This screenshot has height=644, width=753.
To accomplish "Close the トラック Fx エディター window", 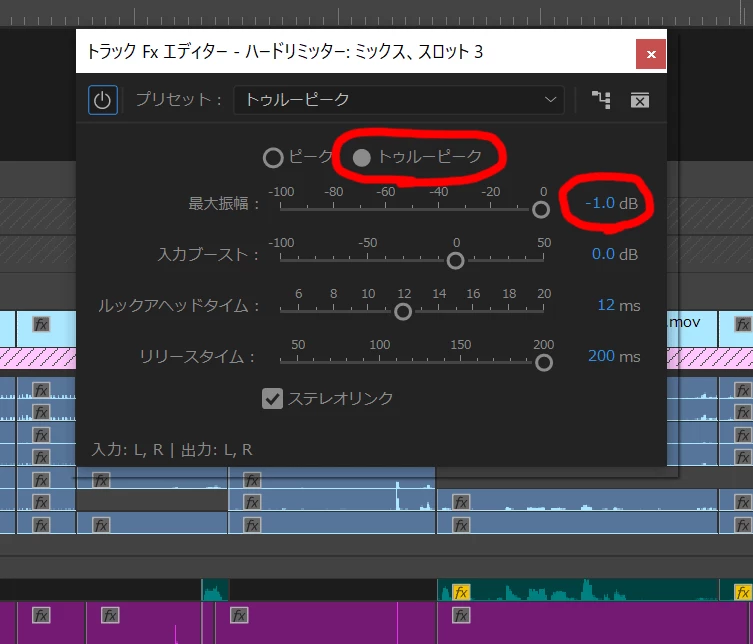I will [651, 54].
